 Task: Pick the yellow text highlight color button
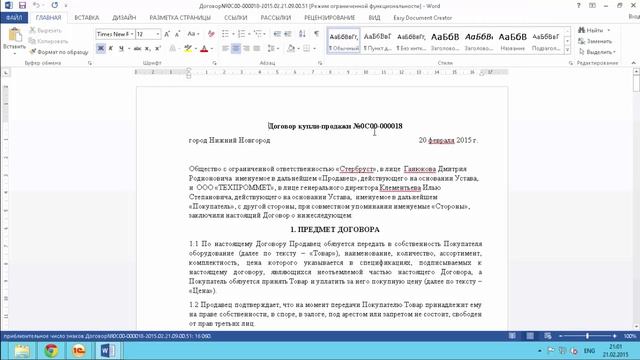[188, 49]
